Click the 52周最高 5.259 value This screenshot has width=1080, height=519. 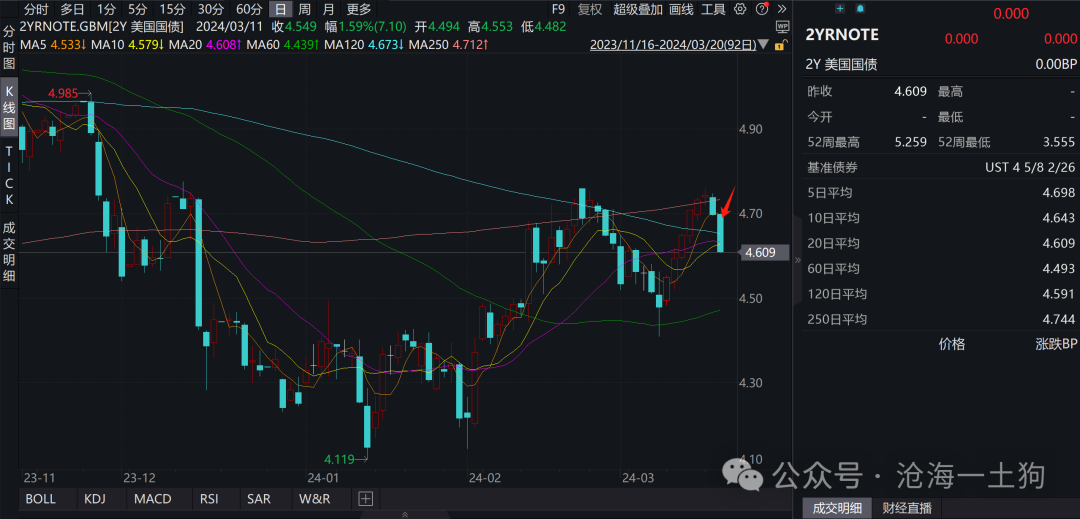coord(911,142)
